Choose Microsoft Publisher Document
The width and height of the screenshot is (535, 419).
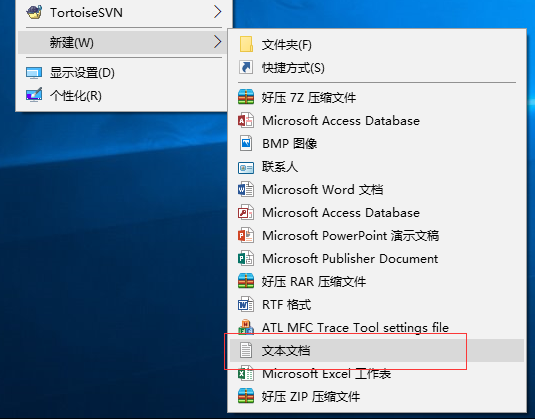point(377,258)
